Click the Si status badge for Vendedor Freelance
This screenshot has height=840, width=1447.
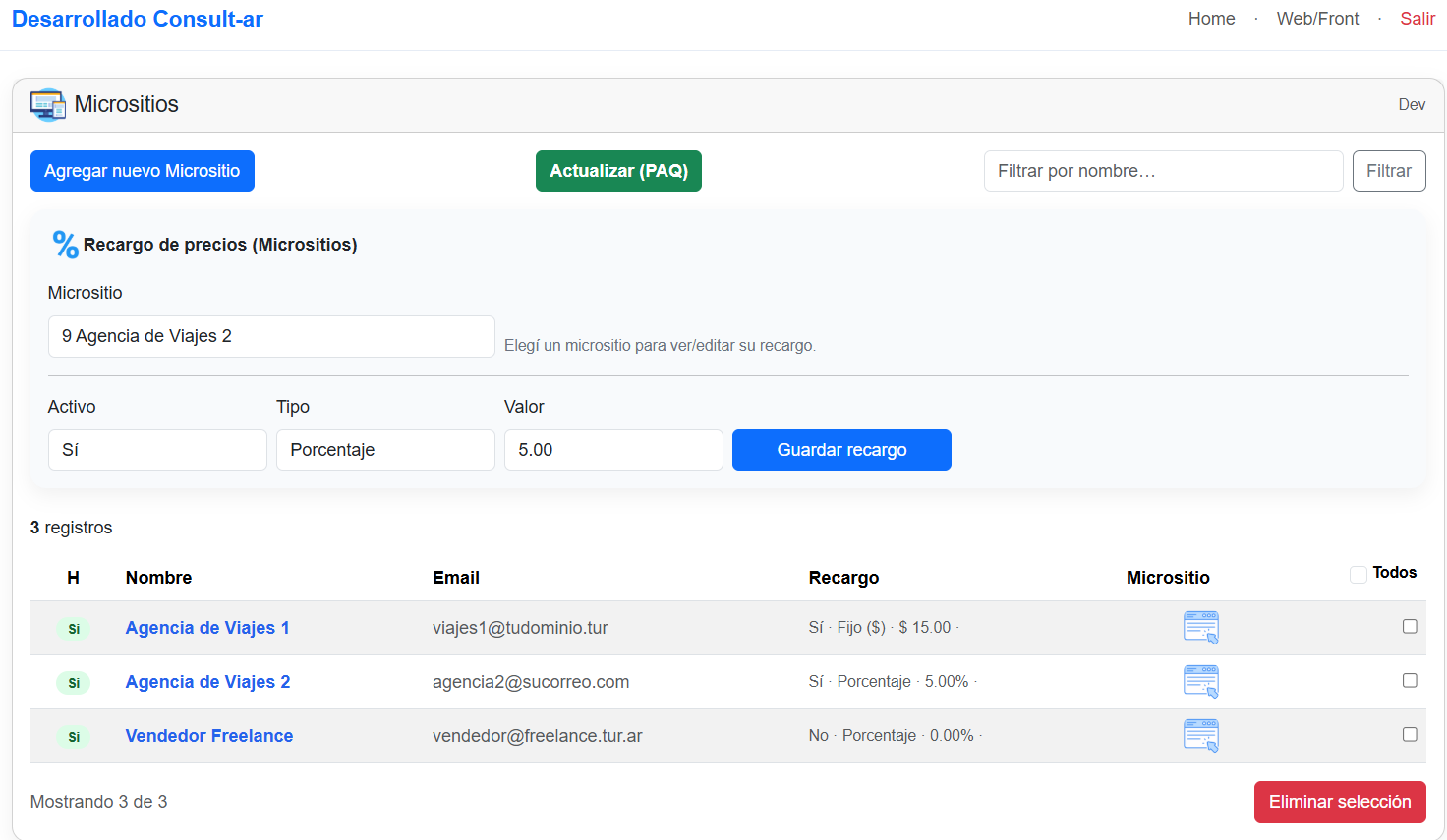tap(74, 737)
